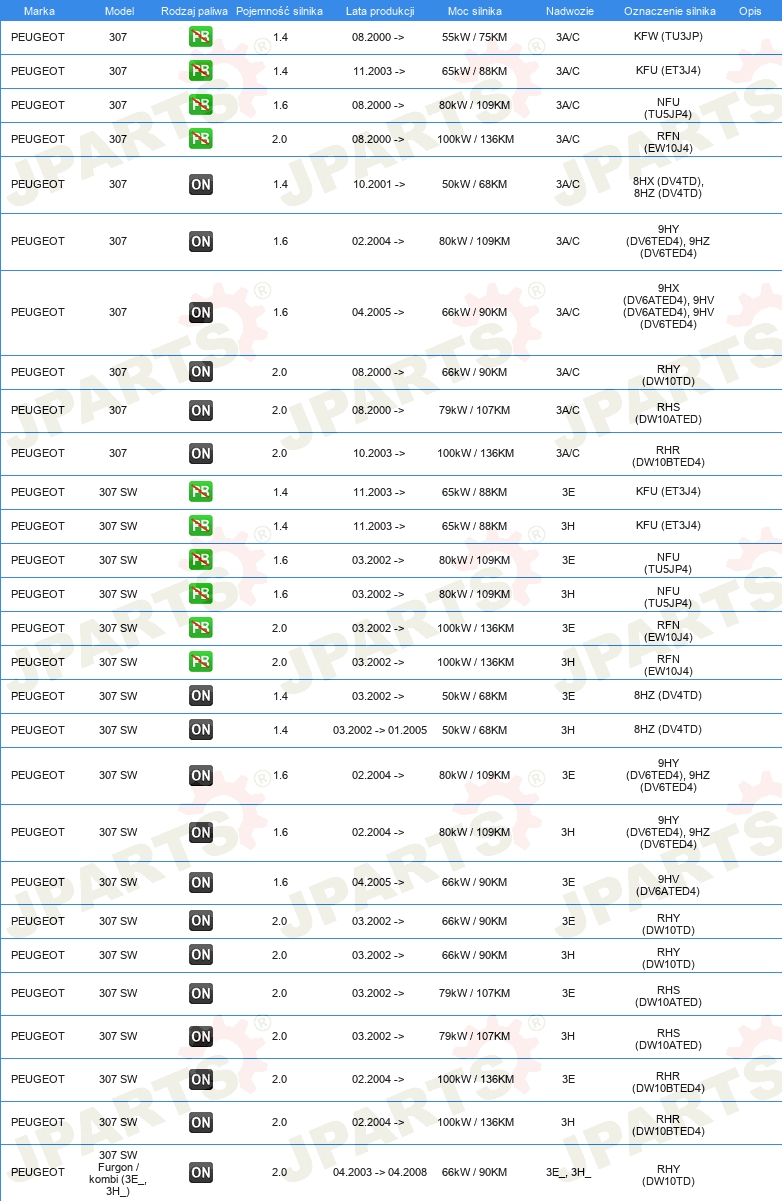Select the 9HV (DV6ATED4) cell in the 307 SW row
Screen dimensions: 782x1201
[668, 885]
